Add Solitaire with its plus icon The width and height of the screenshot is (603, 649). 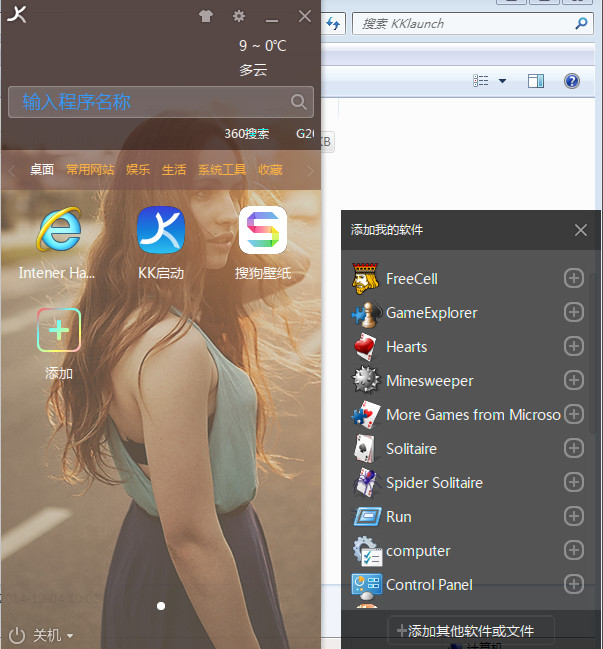(574, 448)
